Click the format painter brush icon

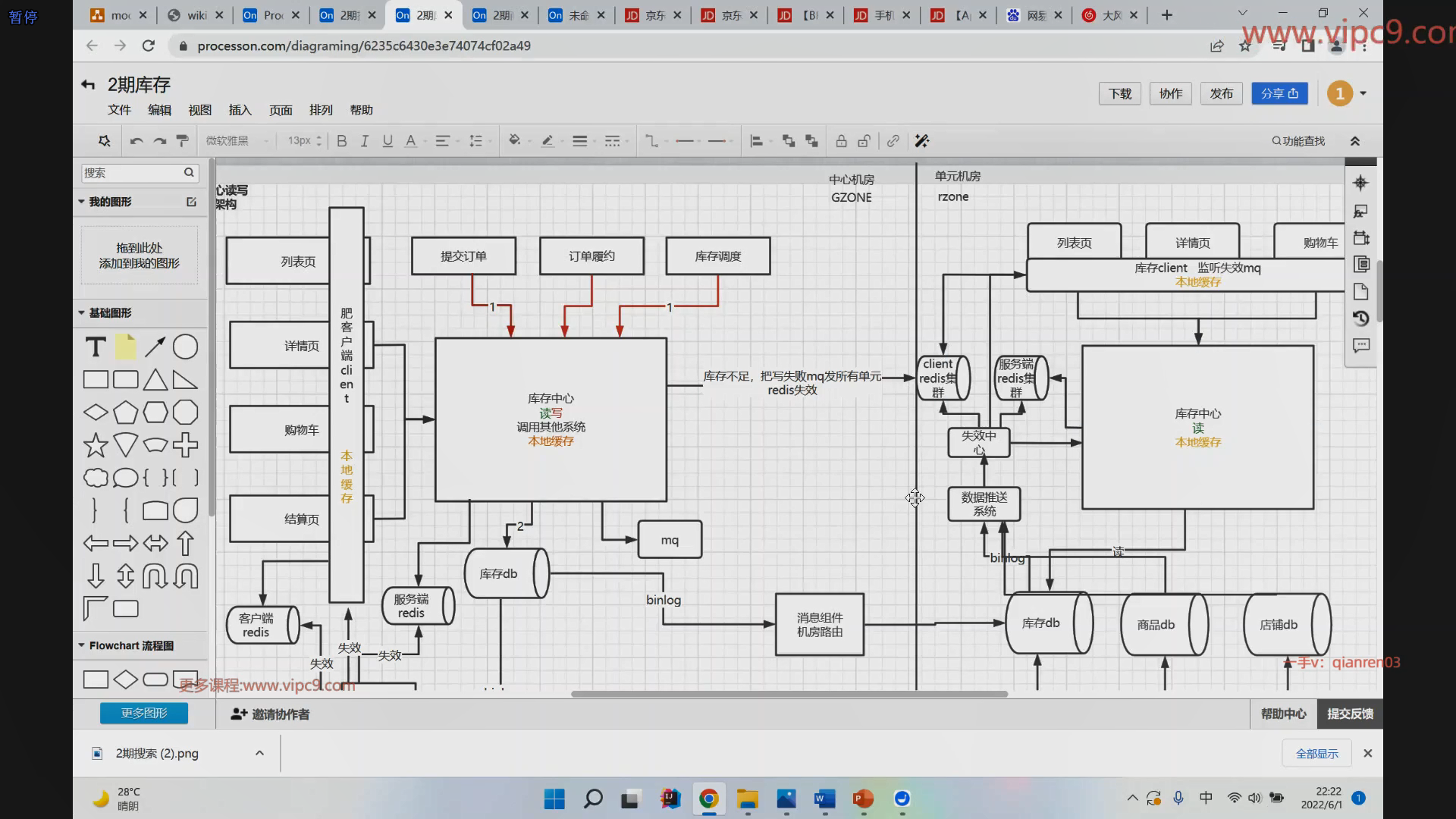coord(182,141)
